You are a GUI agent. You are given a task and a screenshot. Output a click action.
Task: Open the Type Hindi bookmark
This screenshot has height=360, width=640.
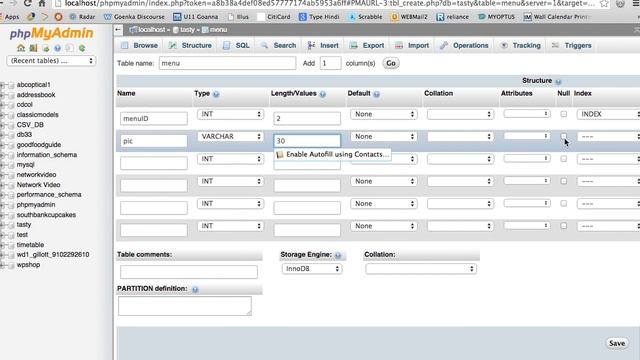(x=319, y=17)
